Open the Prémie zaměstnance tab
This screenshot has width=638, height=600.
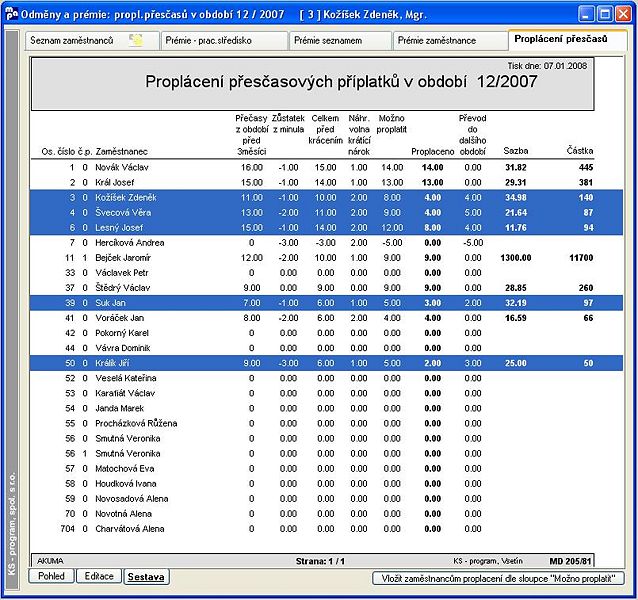coord(450,41)
